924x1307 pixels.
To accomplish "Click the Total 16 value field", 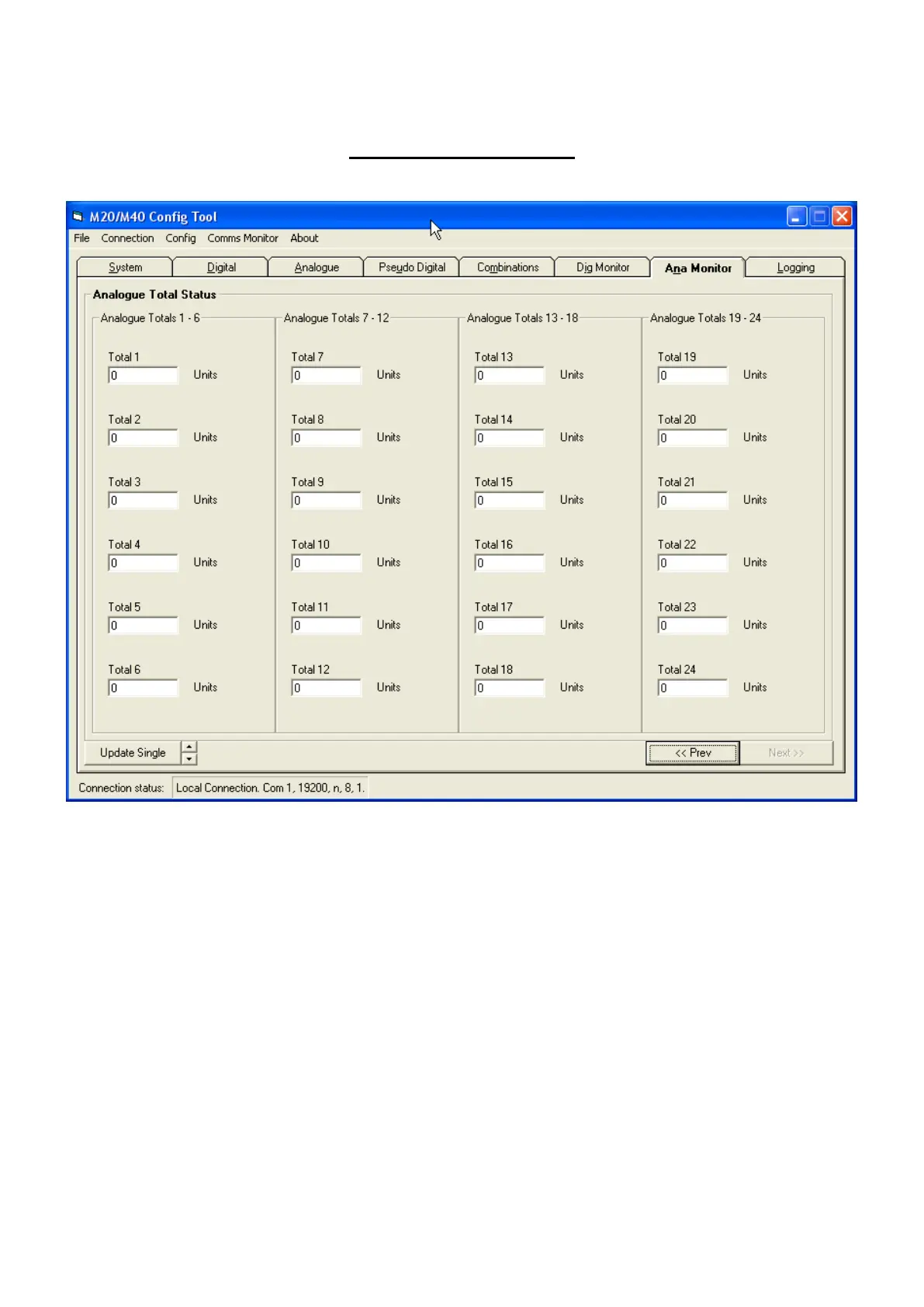I will 509,563.
